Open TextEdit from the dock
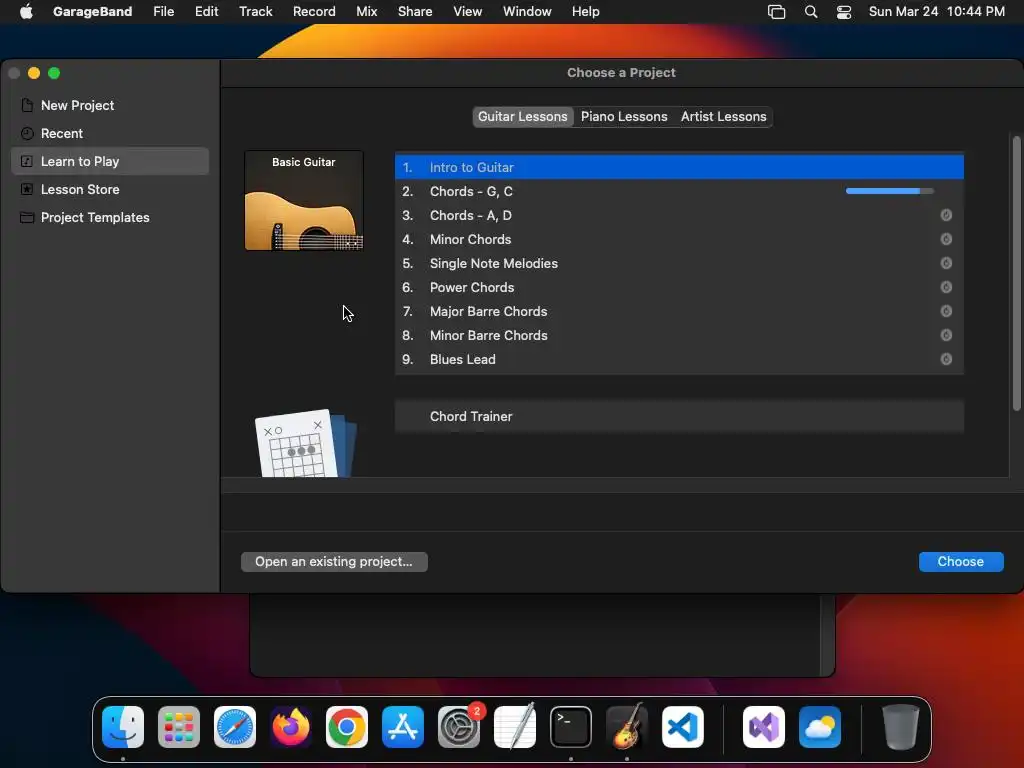 [515, 727]
